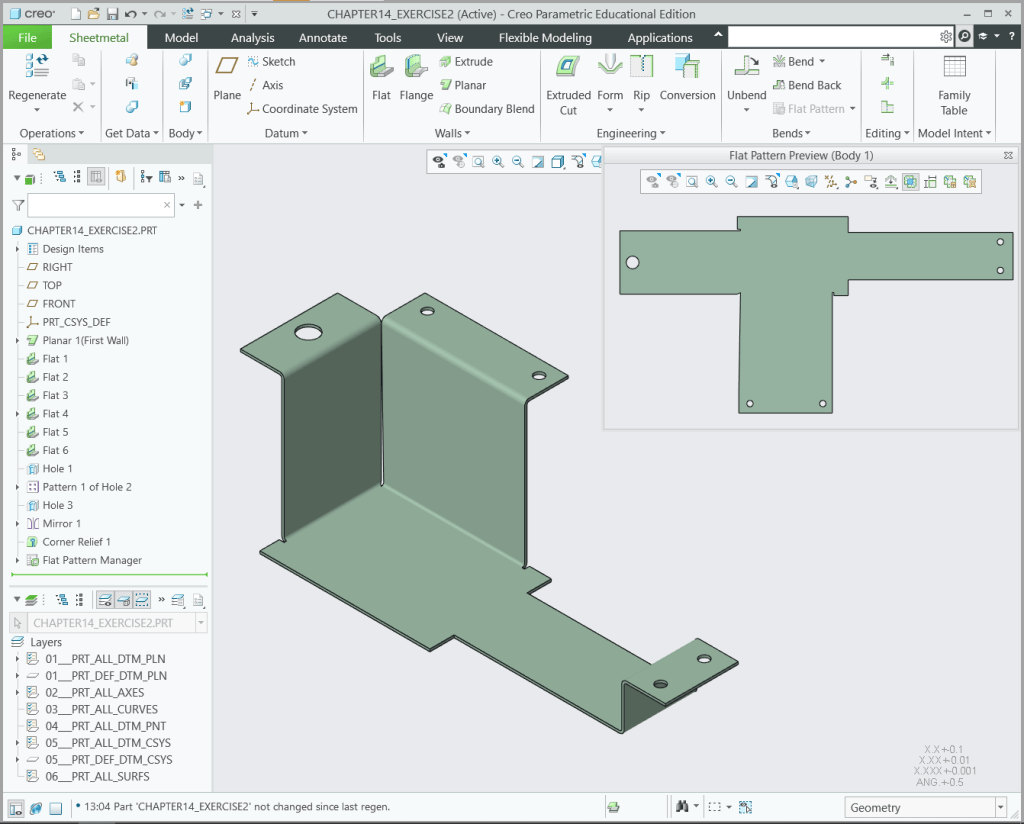The height and width of the screenshot is (824, 1024).
Task: Expand the Design Items tree node
Action: coord(18,249)
